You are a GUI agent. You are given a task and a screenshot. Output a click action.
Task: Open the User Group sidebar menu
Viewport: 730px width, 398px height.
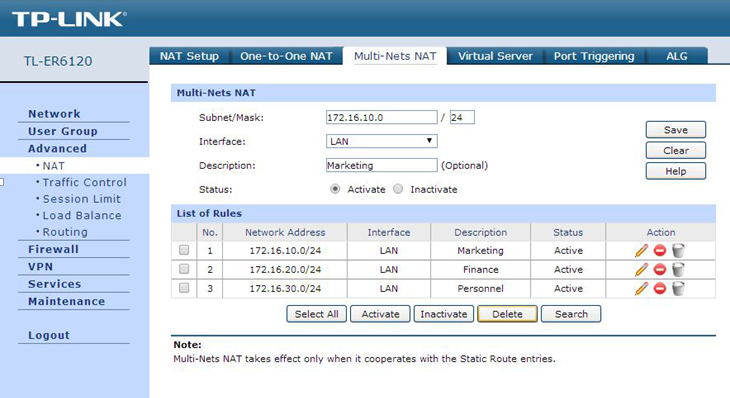coord(63,131)
